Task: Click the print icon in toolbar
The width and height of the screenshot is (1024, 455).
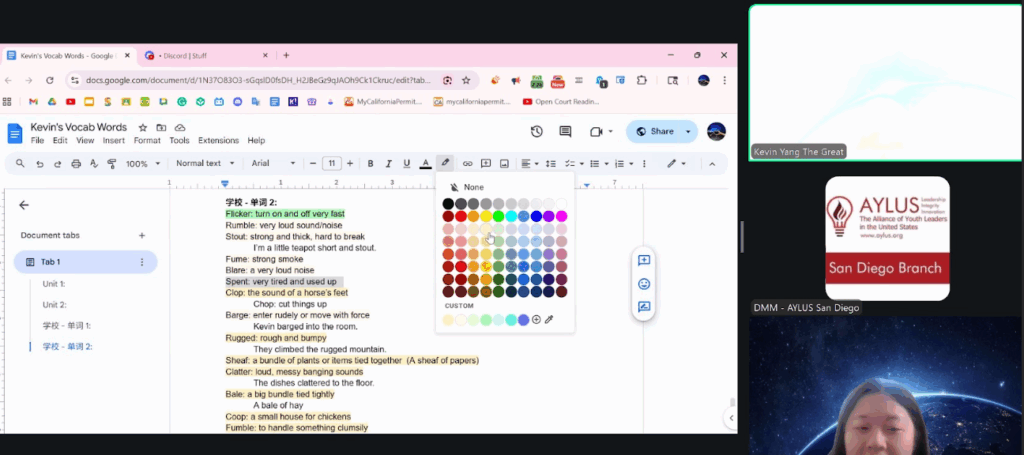Action: tap(77, 163)
